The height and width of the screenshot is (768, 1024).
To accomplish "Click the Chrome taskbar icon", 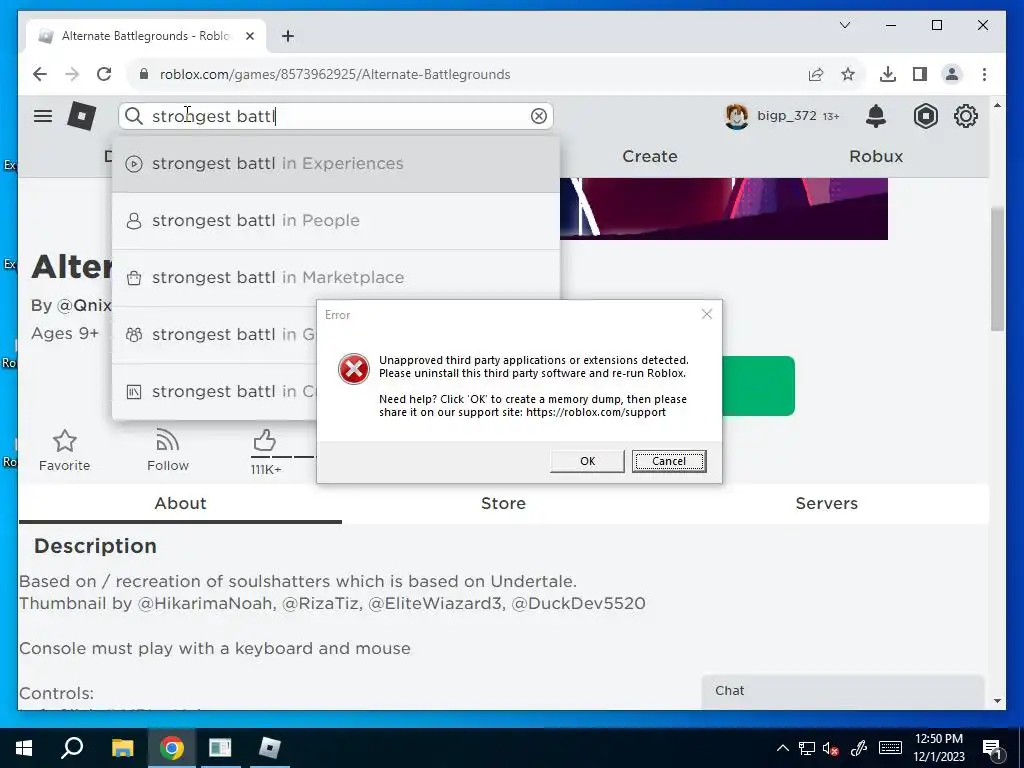I will [172, 748].
